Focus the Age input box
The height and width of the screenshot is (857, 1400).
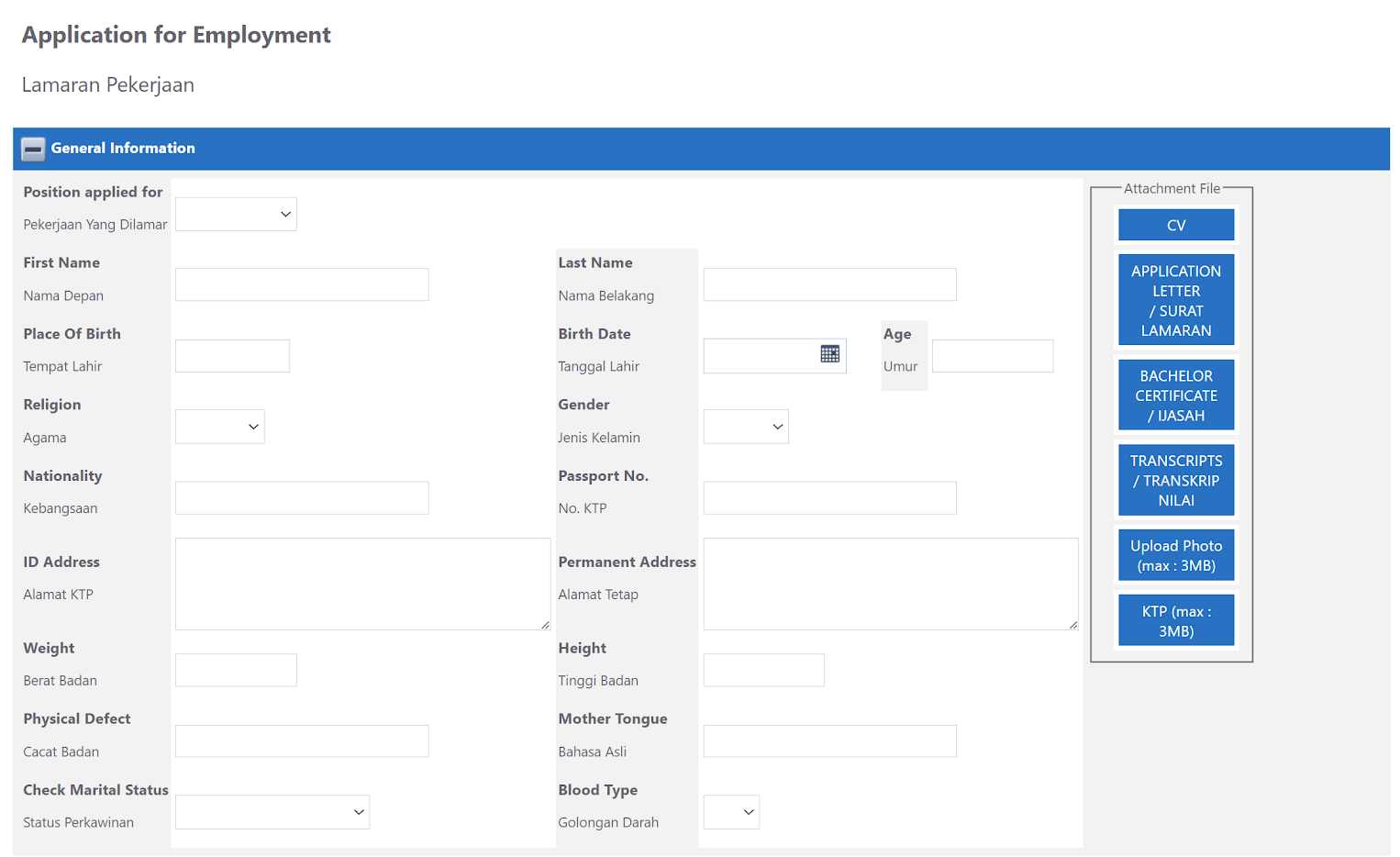(993, 356)
